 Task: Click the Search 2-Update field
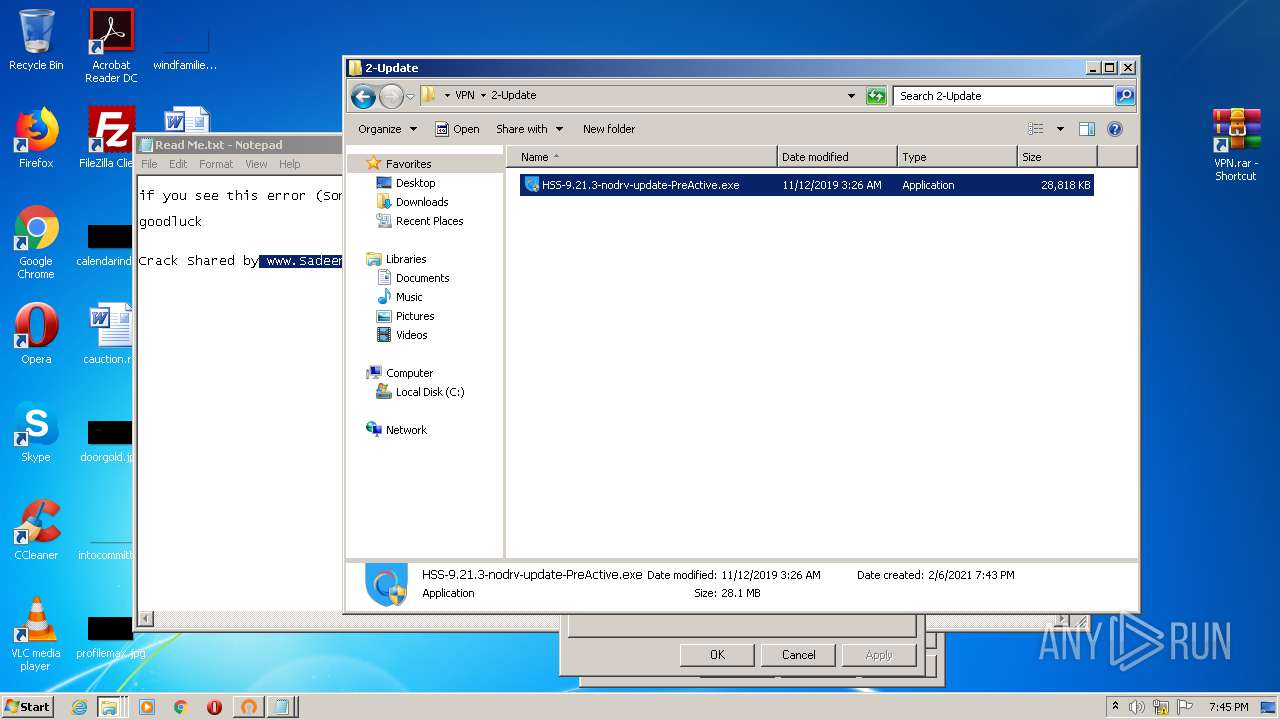click(x=1003, y=96)
